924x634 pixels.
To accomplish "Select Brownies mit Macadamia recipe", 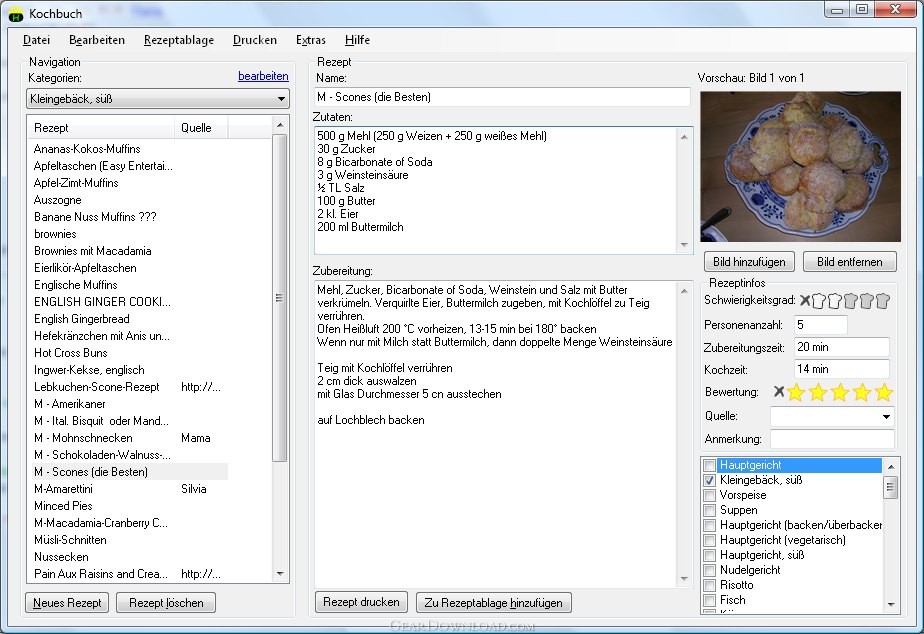I will [x=93, y=251].
